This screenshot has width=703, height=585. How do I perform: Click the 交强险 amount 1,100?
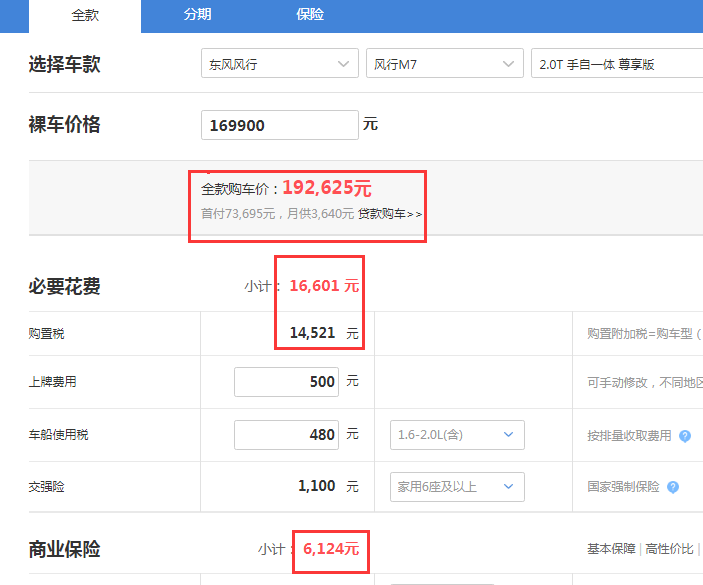(317, 486)
